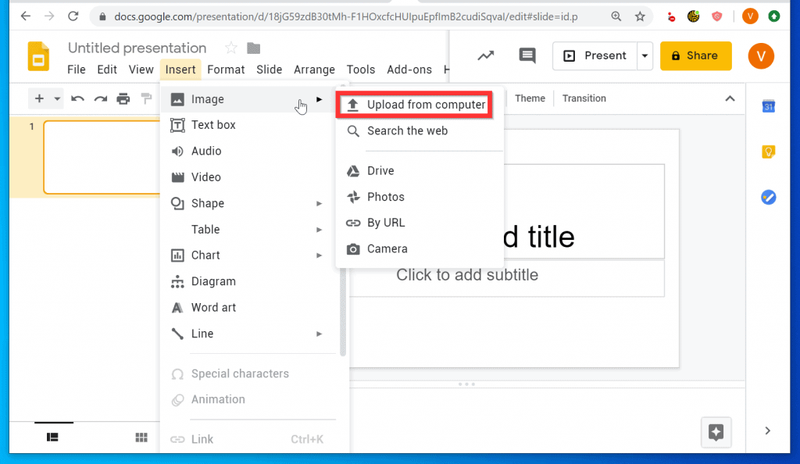The width and height of the screenshot is (800, 464).
Task: Insert image By URL
Action: 419,223
